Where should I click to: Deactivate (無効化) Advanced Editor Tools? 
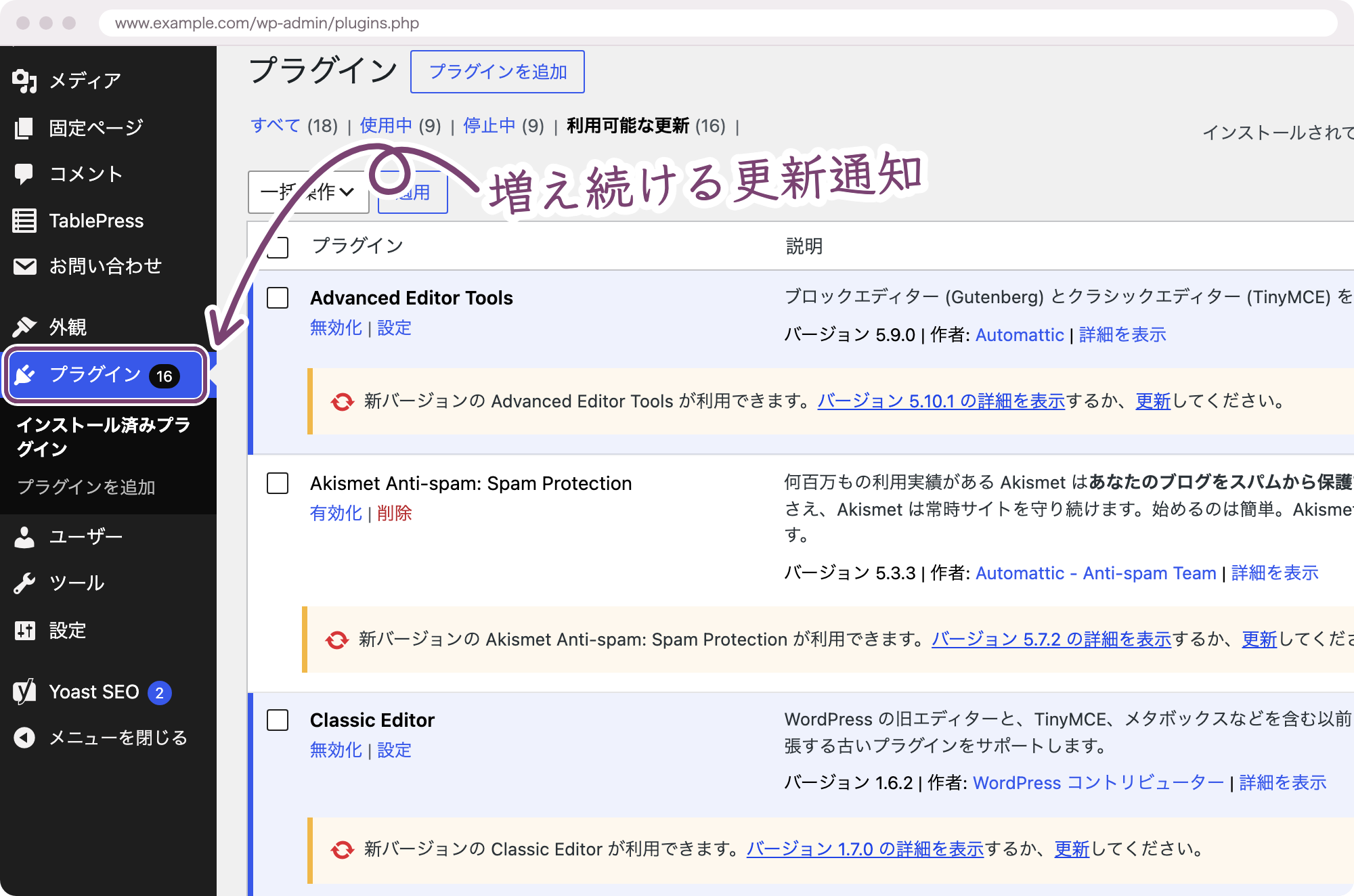[x=336, y=328]
